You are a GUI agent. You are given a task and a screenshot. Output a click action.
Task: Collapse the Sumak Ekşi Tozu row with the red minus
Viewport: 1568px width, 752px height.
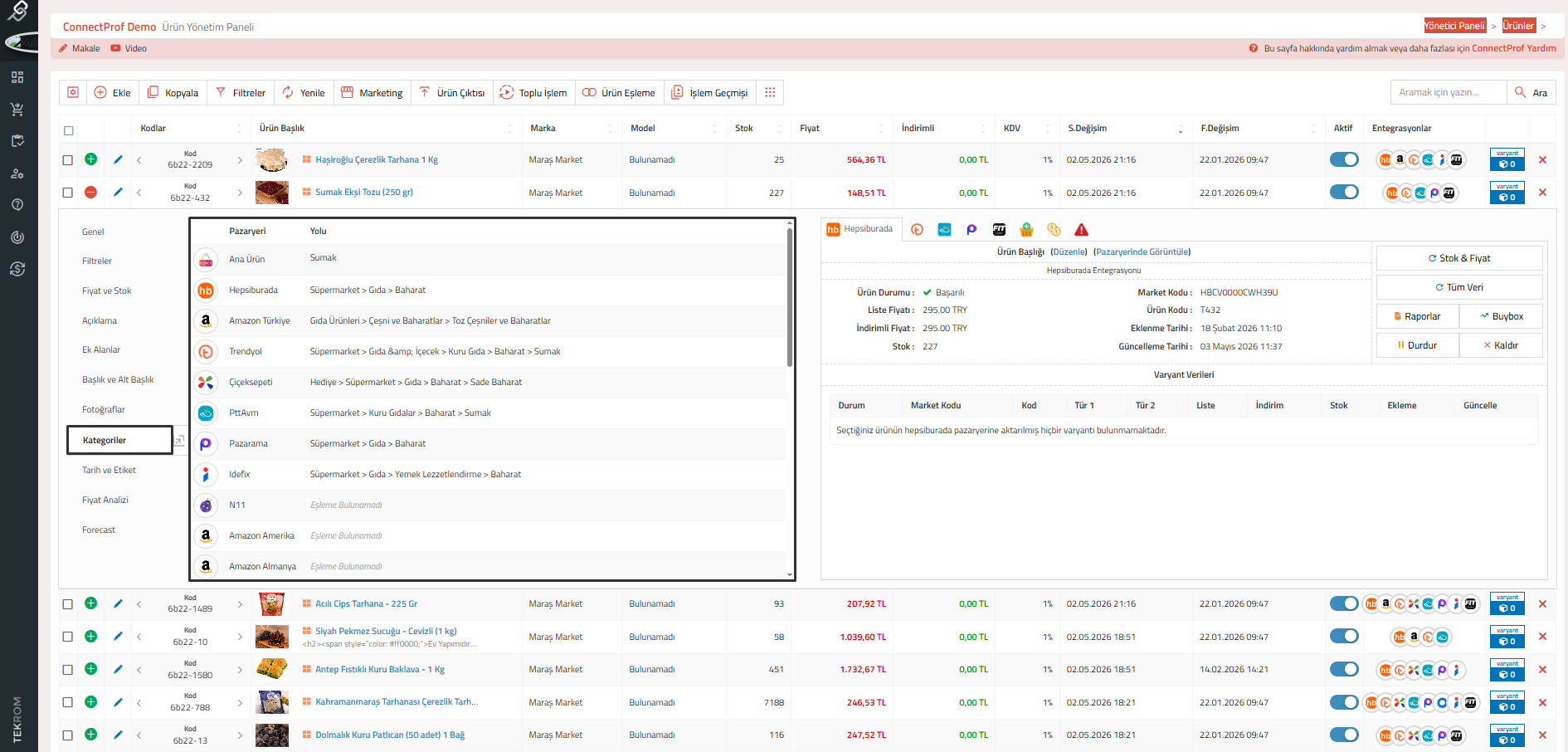pos(91,192)
